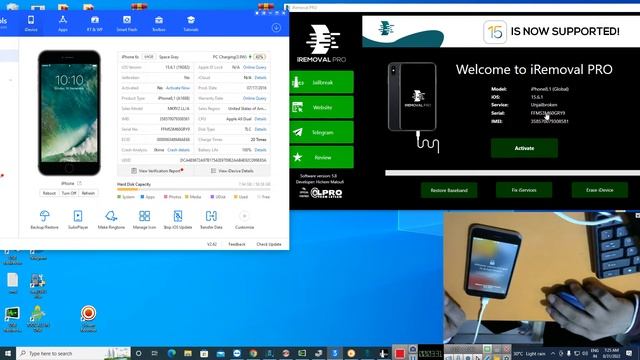This screenshot has width=640, height=360.
Task: Click the blank text file desktop icon
Action: (13, 283)
